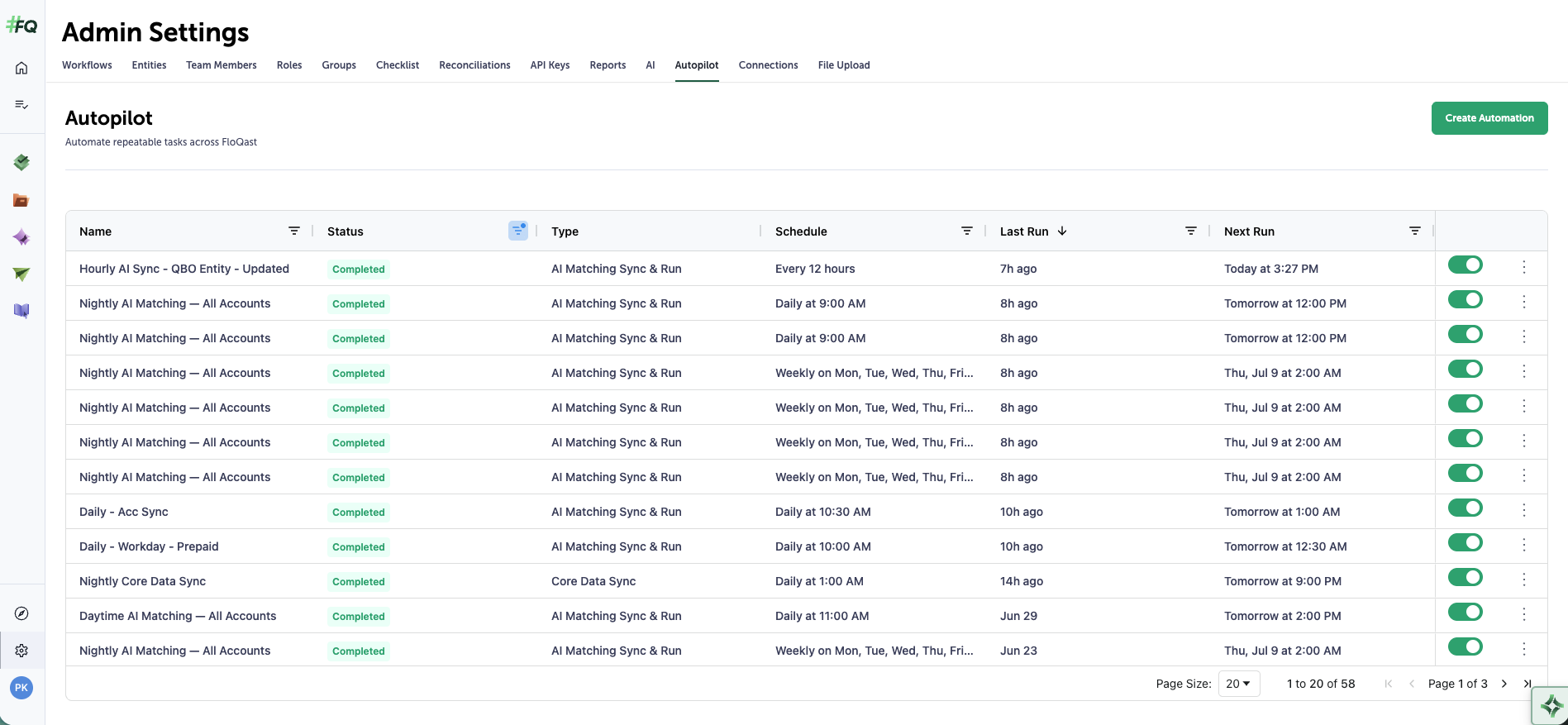1568x725 pixels.
Task: Switch to the Groups tab
Action: click(x=339, y=65)
